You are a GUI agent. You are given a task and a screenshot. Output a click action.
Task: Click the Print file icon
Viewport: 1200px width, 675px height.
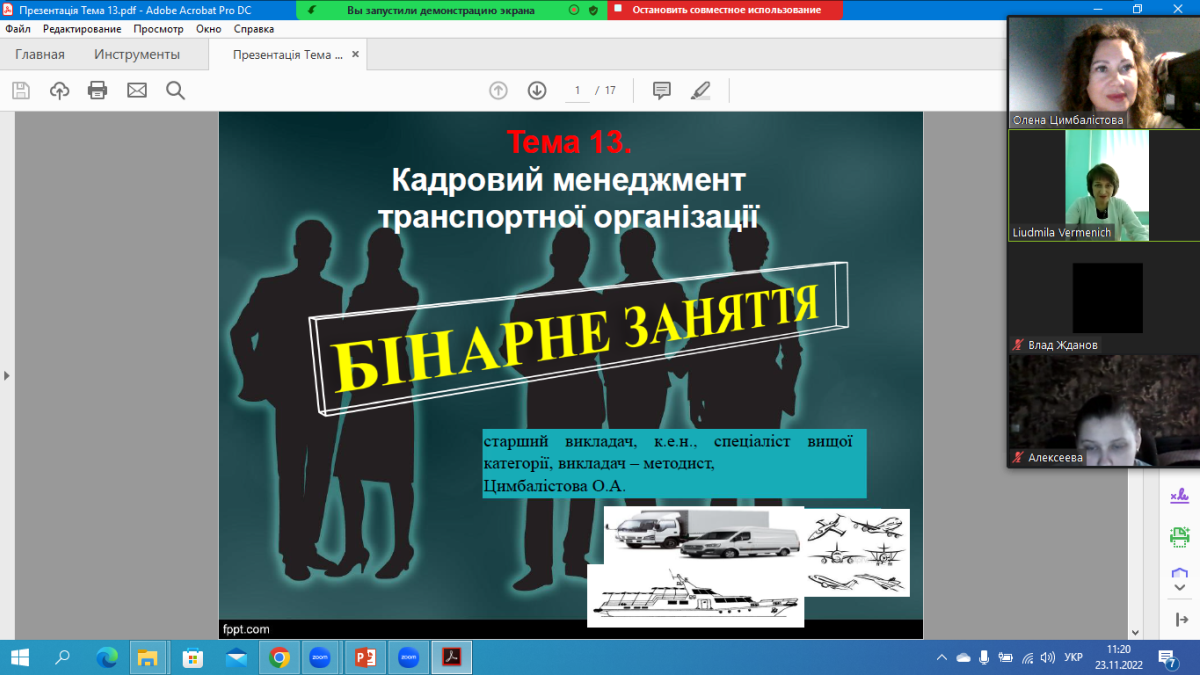click(x=97, y=91)
